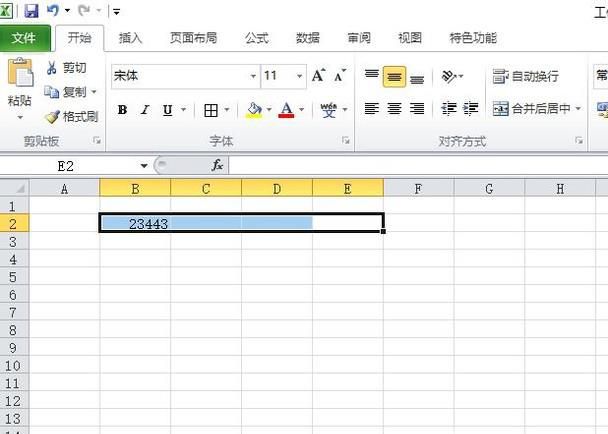This screenshot has width=608, height=434.
Task: Click the Redo arrow icon
Action: point(84,10)
